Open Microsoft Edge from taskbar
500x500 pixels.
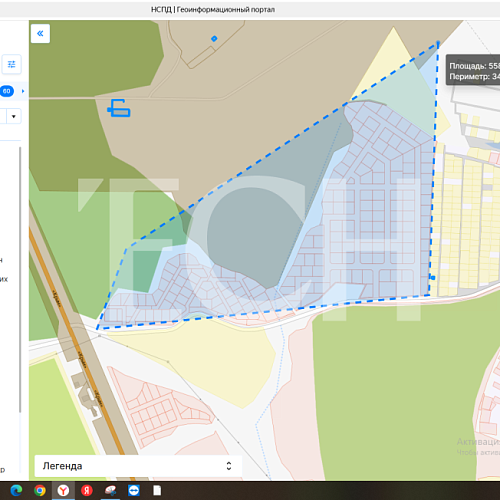coord(16,490)
